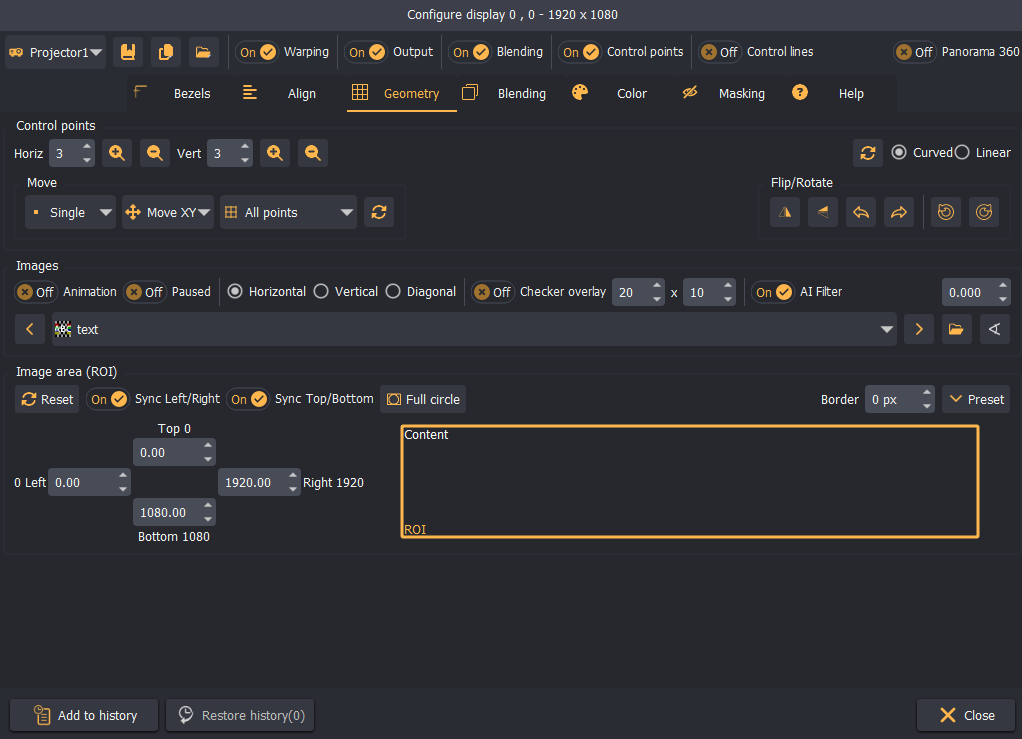Click the right curved arrow rotate icon
The height and width of the screenshot is (739, 1022).
(x=899, y=212)
